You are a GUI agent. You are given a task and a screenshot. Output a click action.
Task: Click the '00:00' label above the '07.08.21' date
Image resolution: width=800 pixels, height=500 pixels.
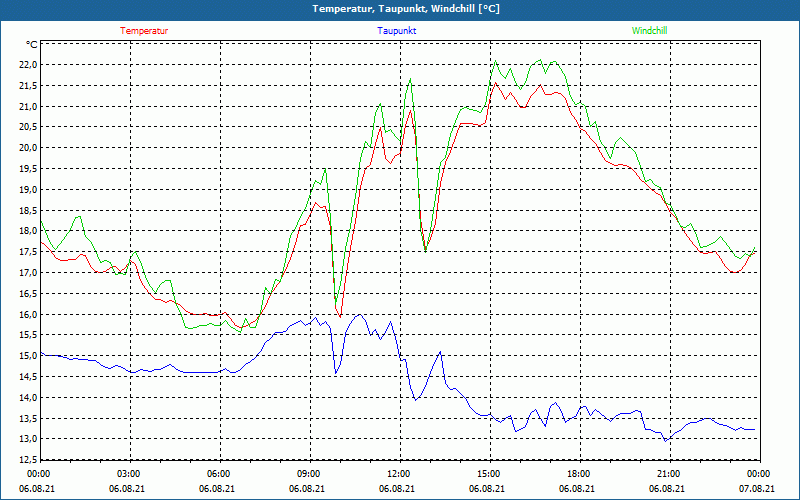[759, 474]
